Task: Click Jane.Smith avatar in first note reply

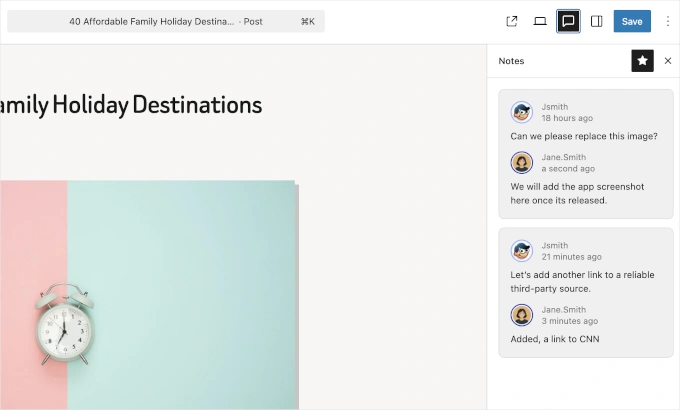Action: (521, 162)
